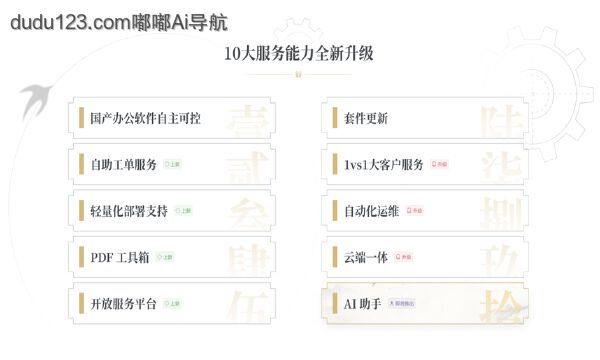Open the PDF 工具箱 card
600x360 pixels.
click(172, 257)
